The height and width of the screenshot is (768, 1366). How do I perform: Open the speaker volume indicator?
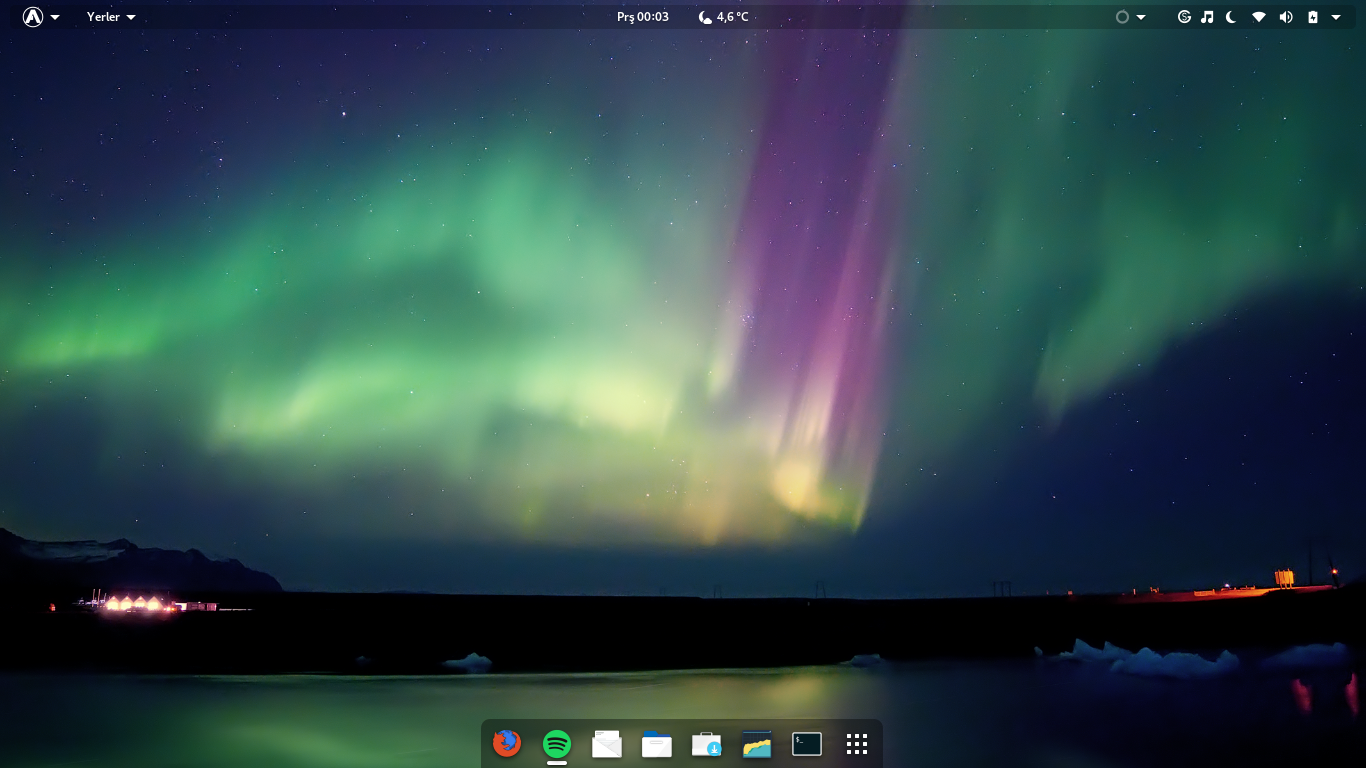1286,17
